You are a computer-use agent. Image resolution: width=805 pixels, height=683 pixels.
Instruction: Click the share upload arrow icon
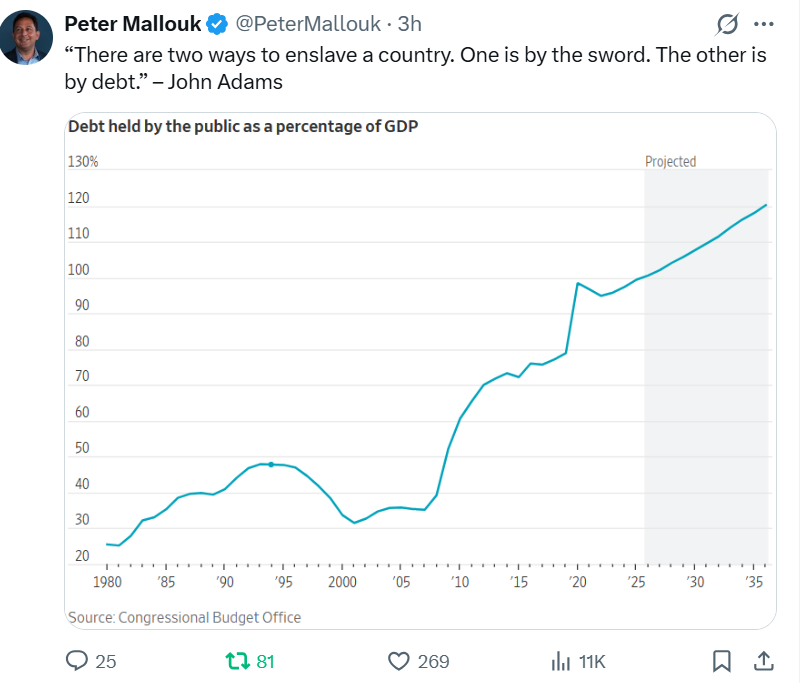coord(762,660)
